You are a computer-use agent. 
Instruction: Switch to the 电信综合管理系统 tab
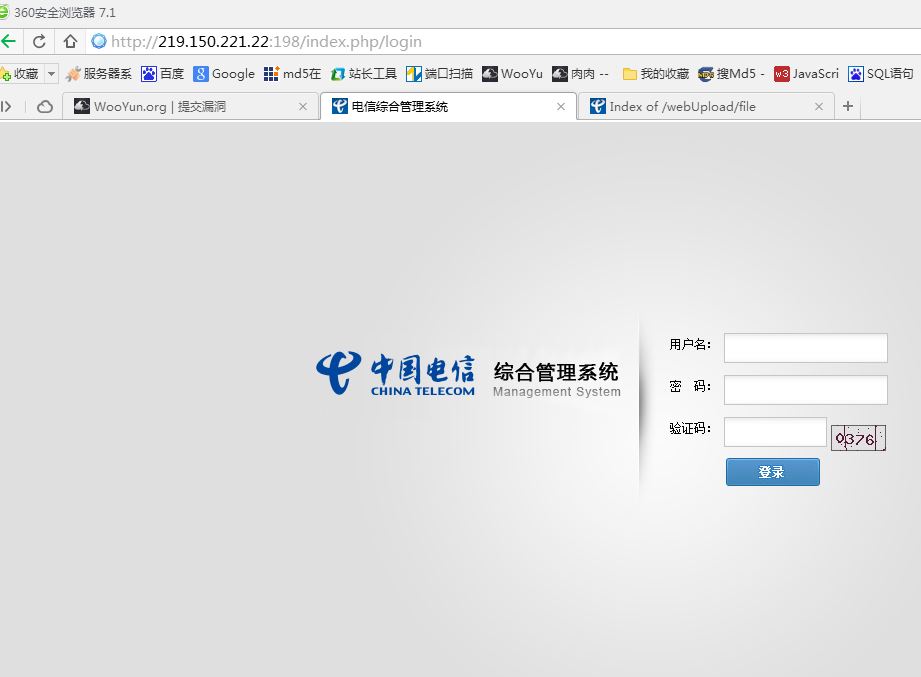tap(448, 107)
